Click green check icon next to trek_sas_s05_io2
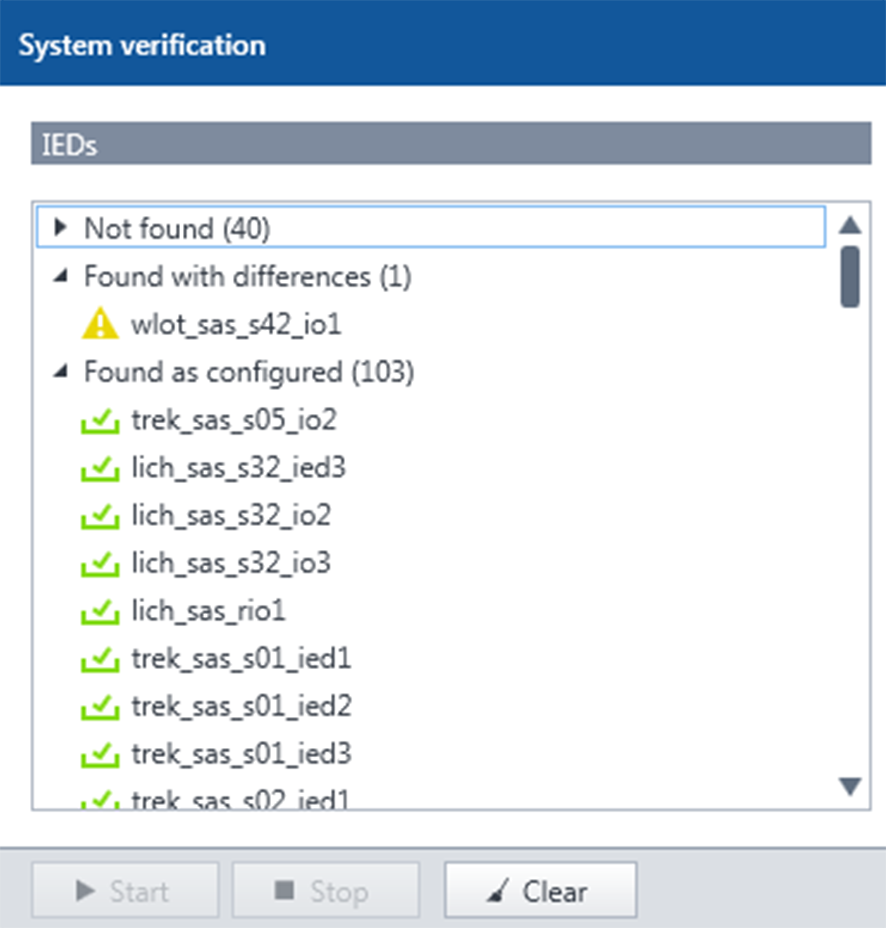 [100, 420]
